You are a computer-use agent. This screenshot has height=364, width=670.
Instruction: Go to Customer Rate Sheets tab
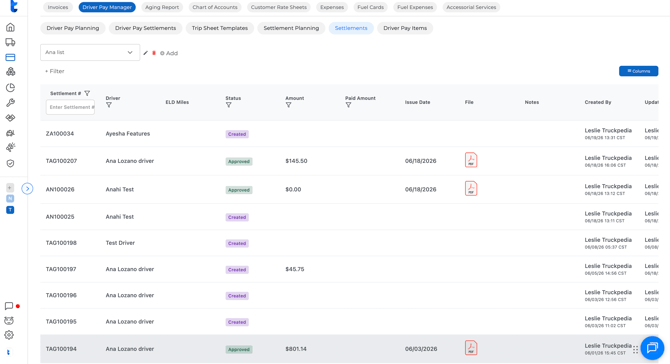279,7
